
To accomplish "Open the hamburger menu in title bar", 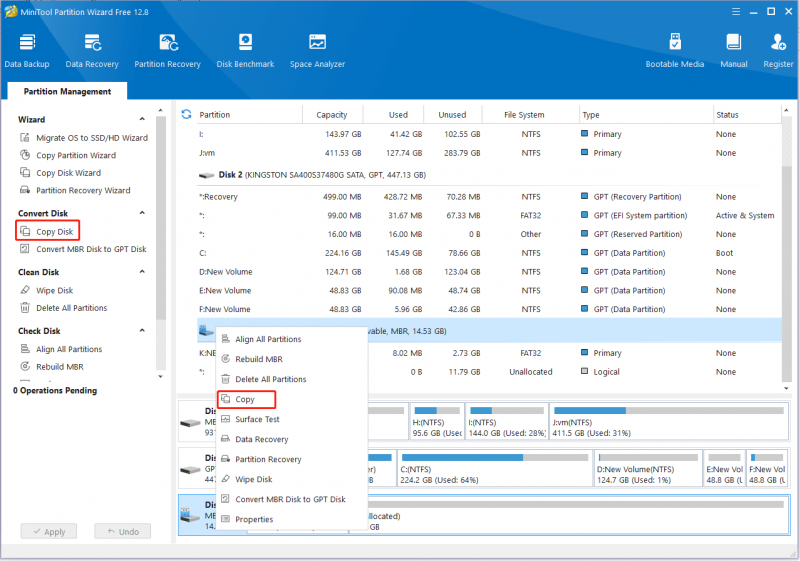I will click(x=736, y=11).
